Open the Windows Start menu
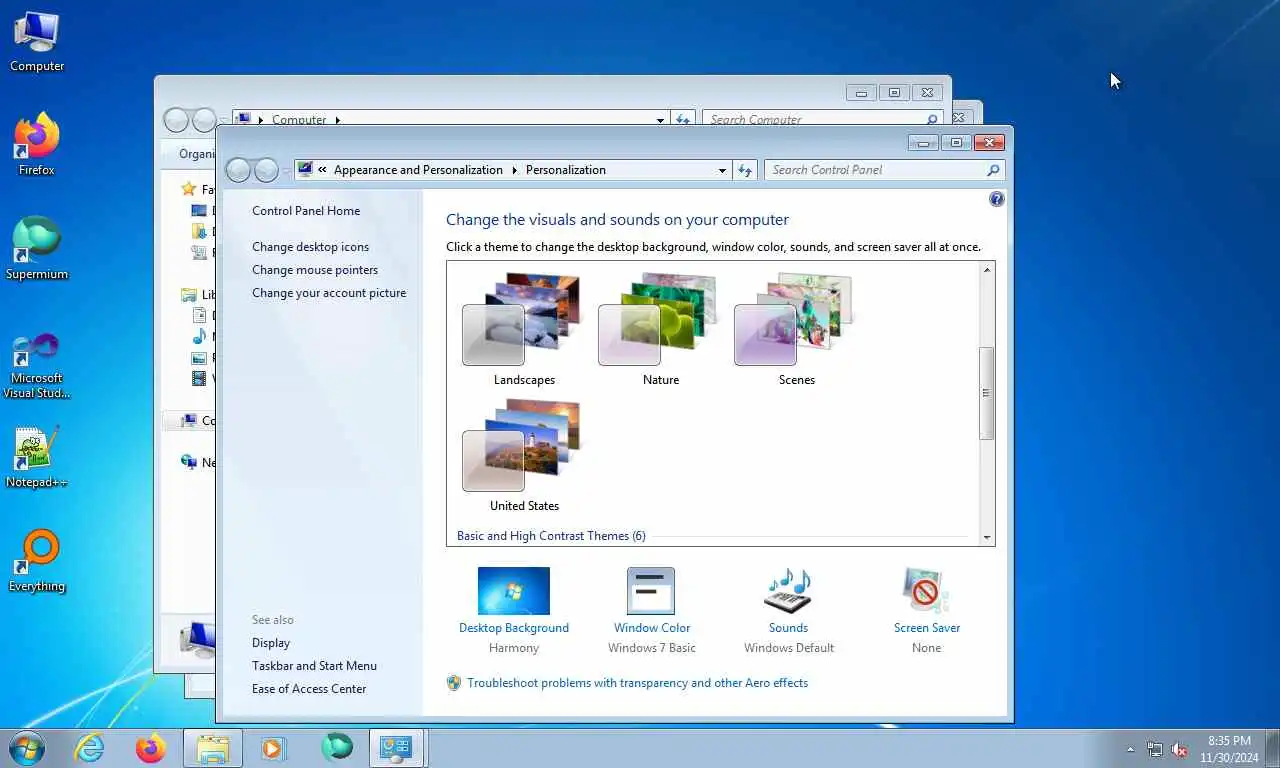Screen dimensions: 1280x768 27,748
